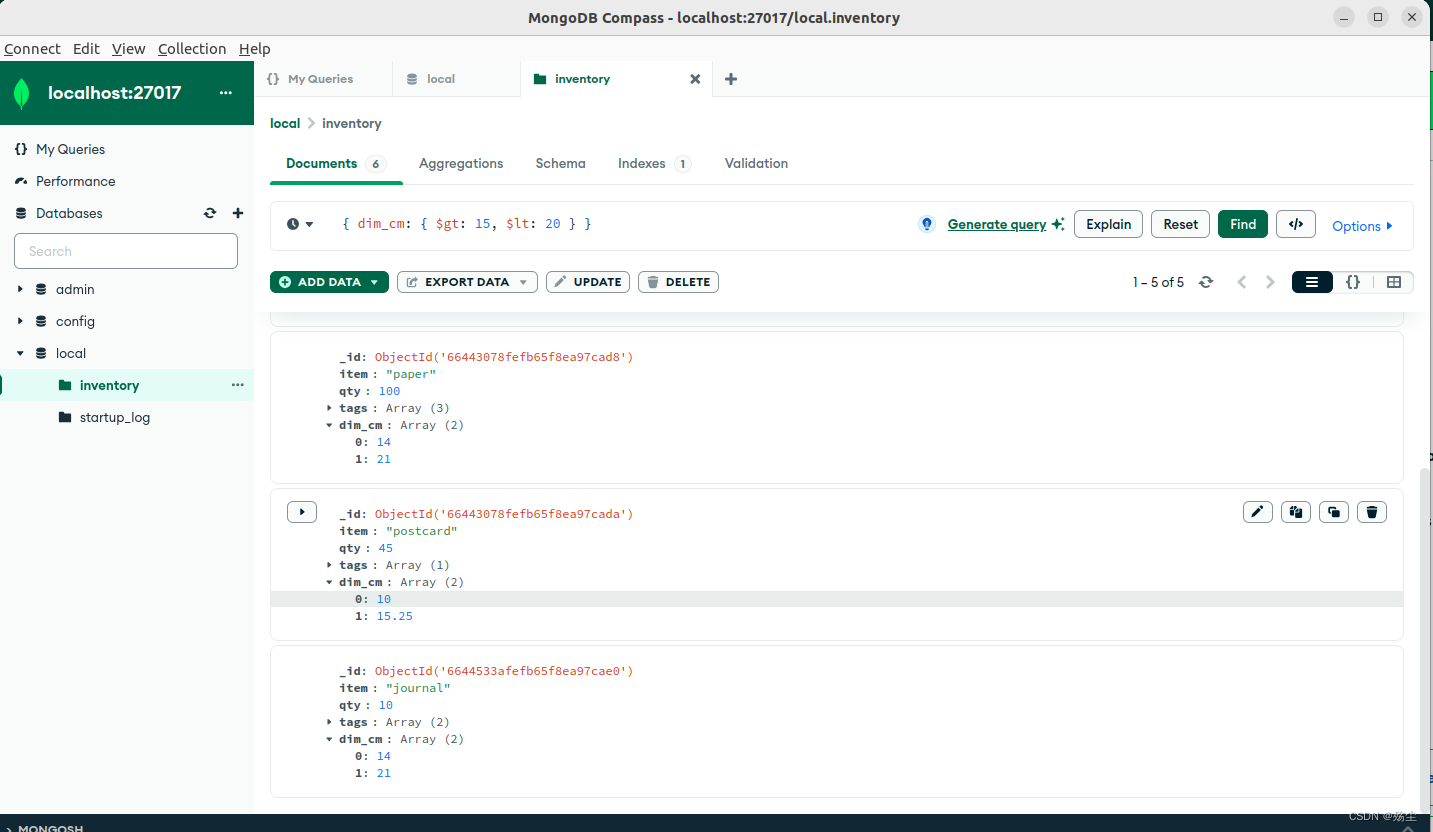Refresh the documents list
This screenshot has width=1433, height=832.
pyautogui.click(x=1206, y=282)
